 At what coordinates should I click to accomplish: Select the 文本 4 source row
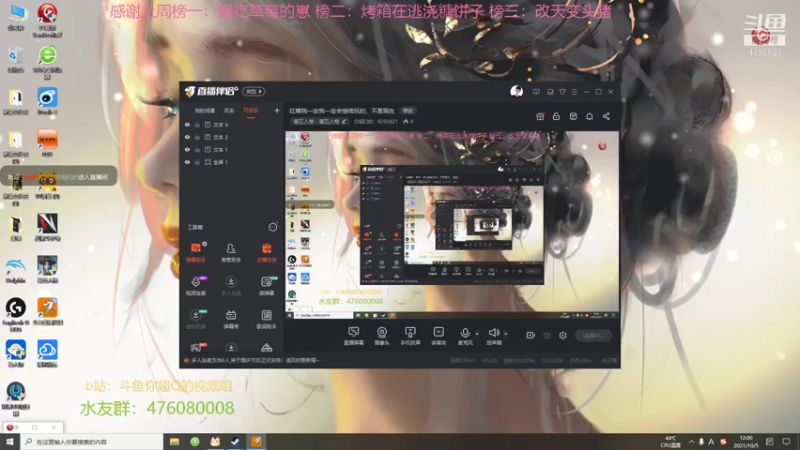(232, 124)
